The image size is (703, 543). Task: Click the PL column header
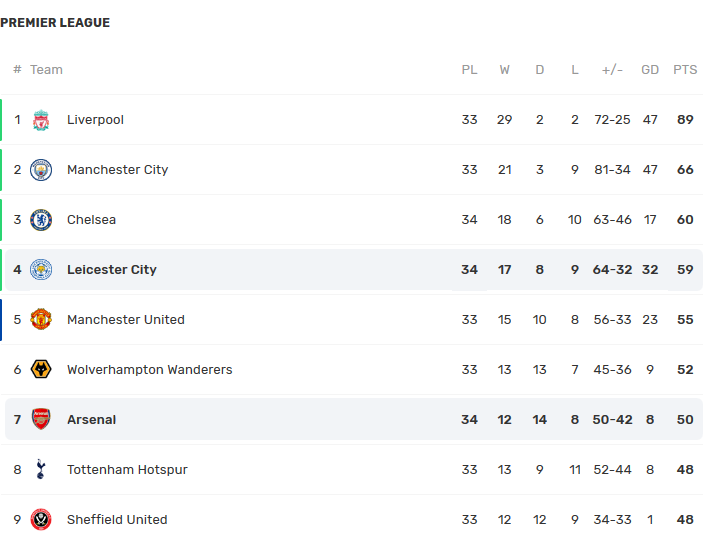pyautogui.click(x=469, y=70)
